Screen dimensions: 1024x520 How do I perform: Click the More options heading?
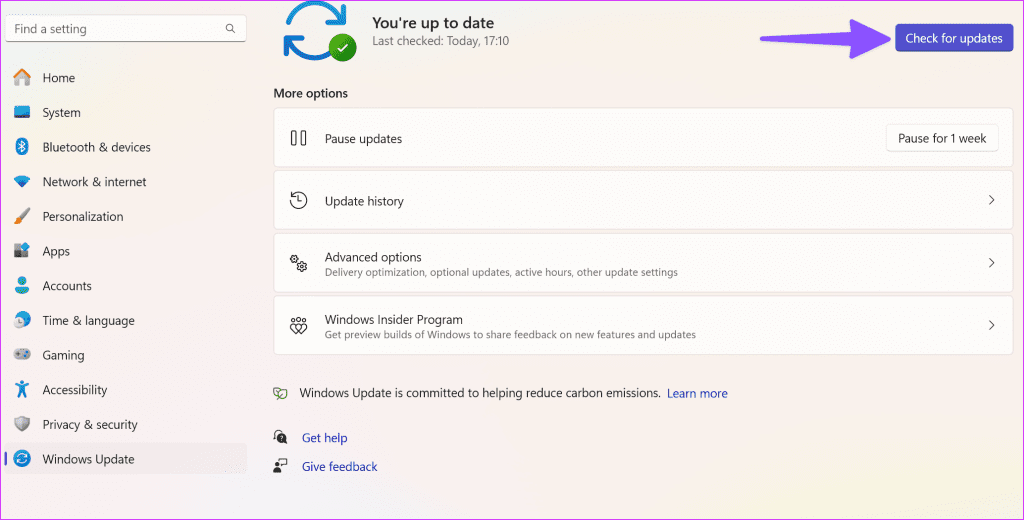310,93
